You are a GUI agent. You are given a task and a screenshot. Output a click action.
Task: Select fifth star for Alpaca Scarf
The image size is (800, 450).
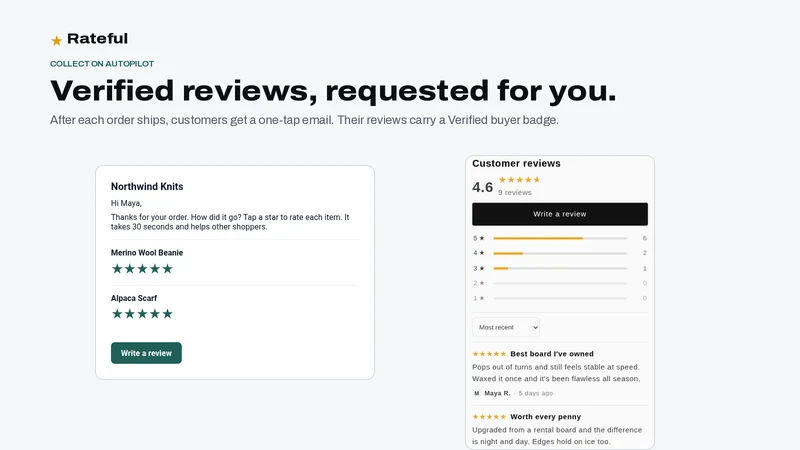(167, 314)
